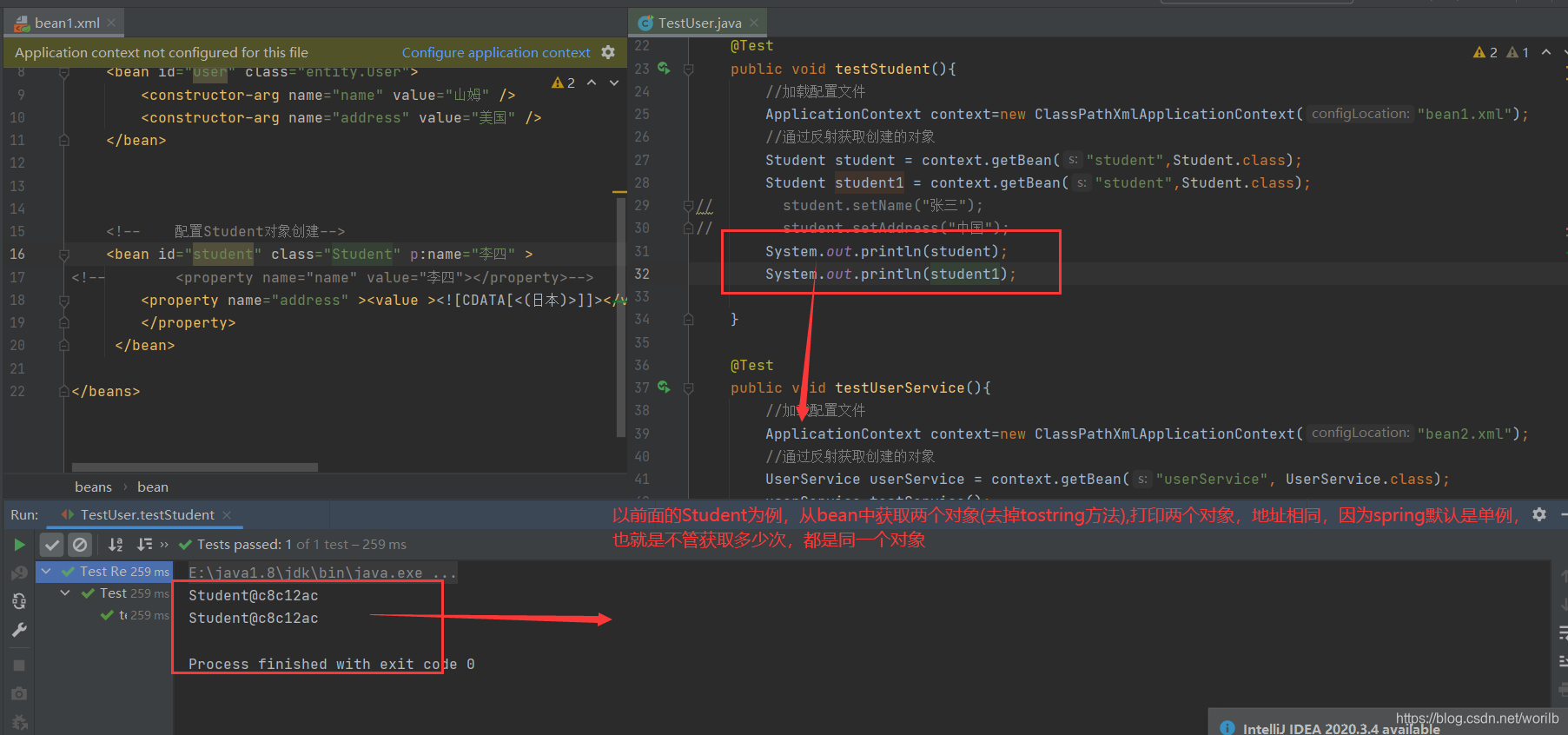This screenshot has height=735, width=1568.
Task: Open application context banner gear settings
Action: (x=608, y=52)
